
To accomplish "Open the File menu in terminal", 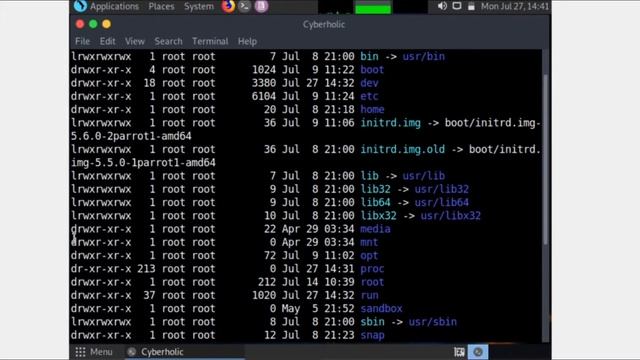I will [82, 41].
